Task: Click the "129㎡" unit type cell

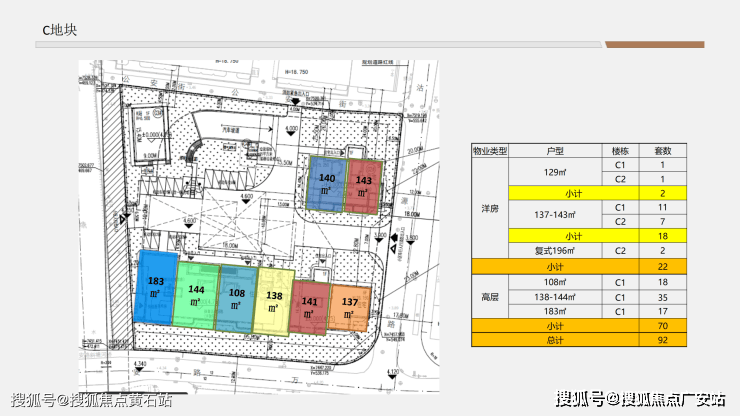Action: pos(555,172)
